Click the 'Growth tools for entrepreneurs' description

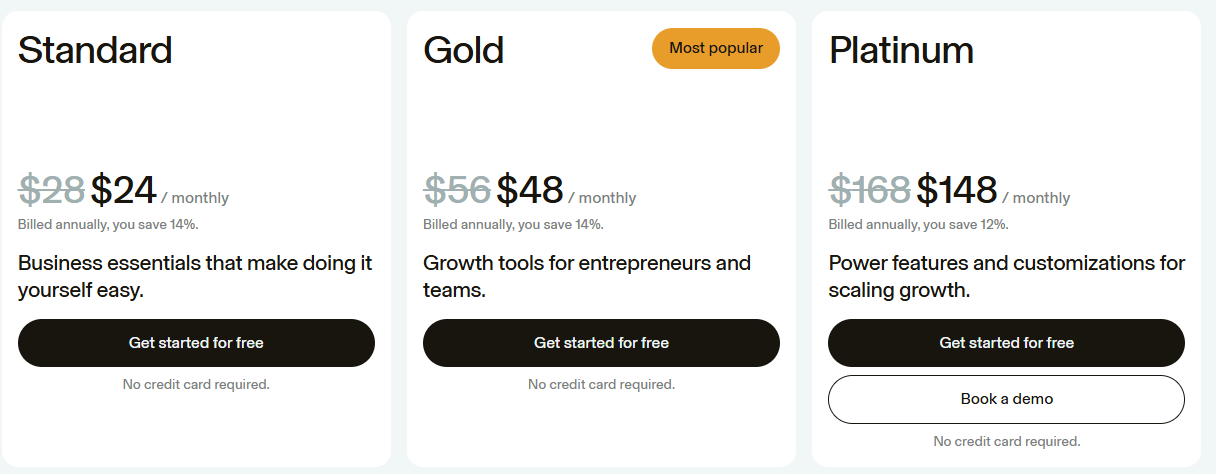[586, 277]
